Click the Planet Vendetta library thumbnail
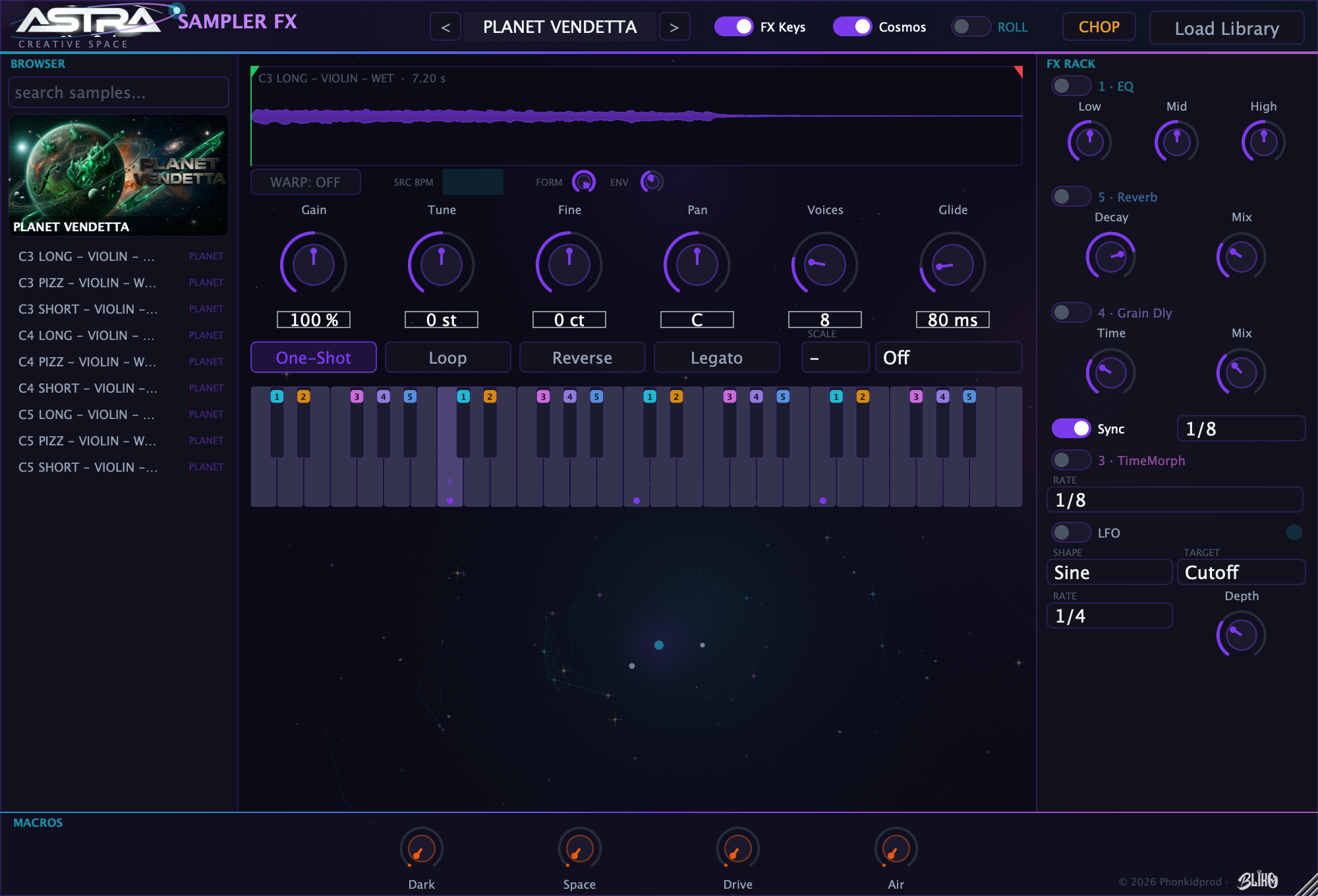 pyautogui.click(x=119, y=175)
